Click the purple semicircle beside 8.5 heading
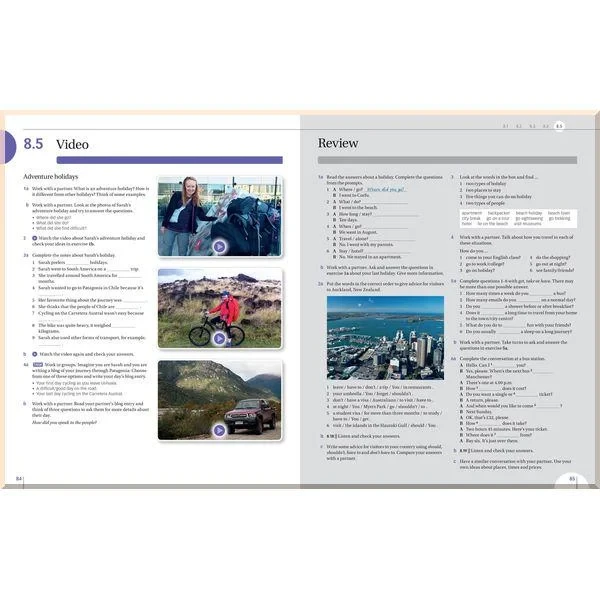 pyautogui.click(x=12, y=143)
